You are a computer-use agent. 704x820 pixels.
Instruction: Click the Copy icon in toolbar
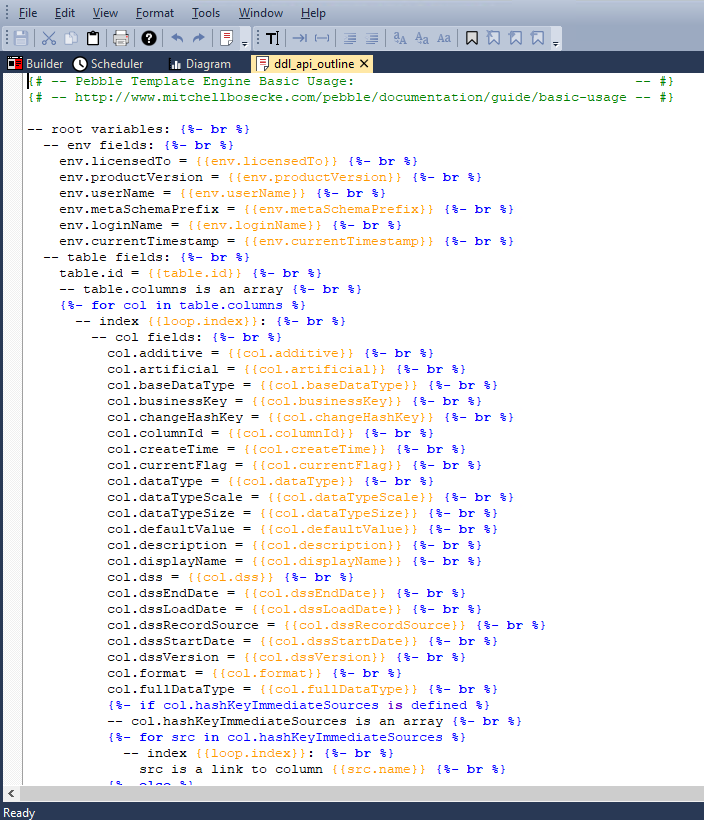tap(71, 38)
